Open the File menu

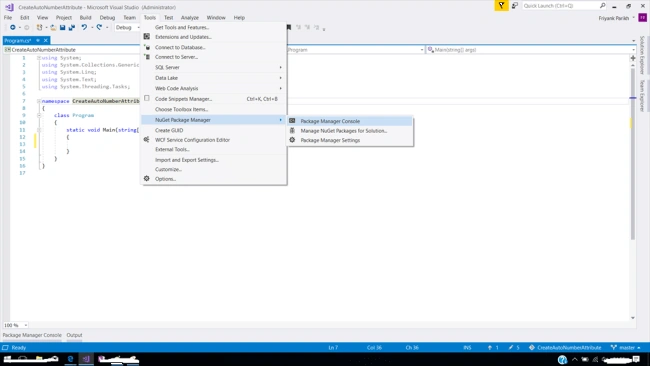tap(8, 17)
